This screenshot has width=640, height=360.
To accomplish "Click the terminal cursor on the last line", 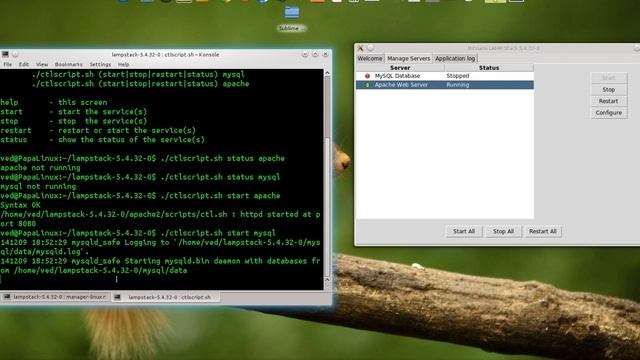I will 1,280.
